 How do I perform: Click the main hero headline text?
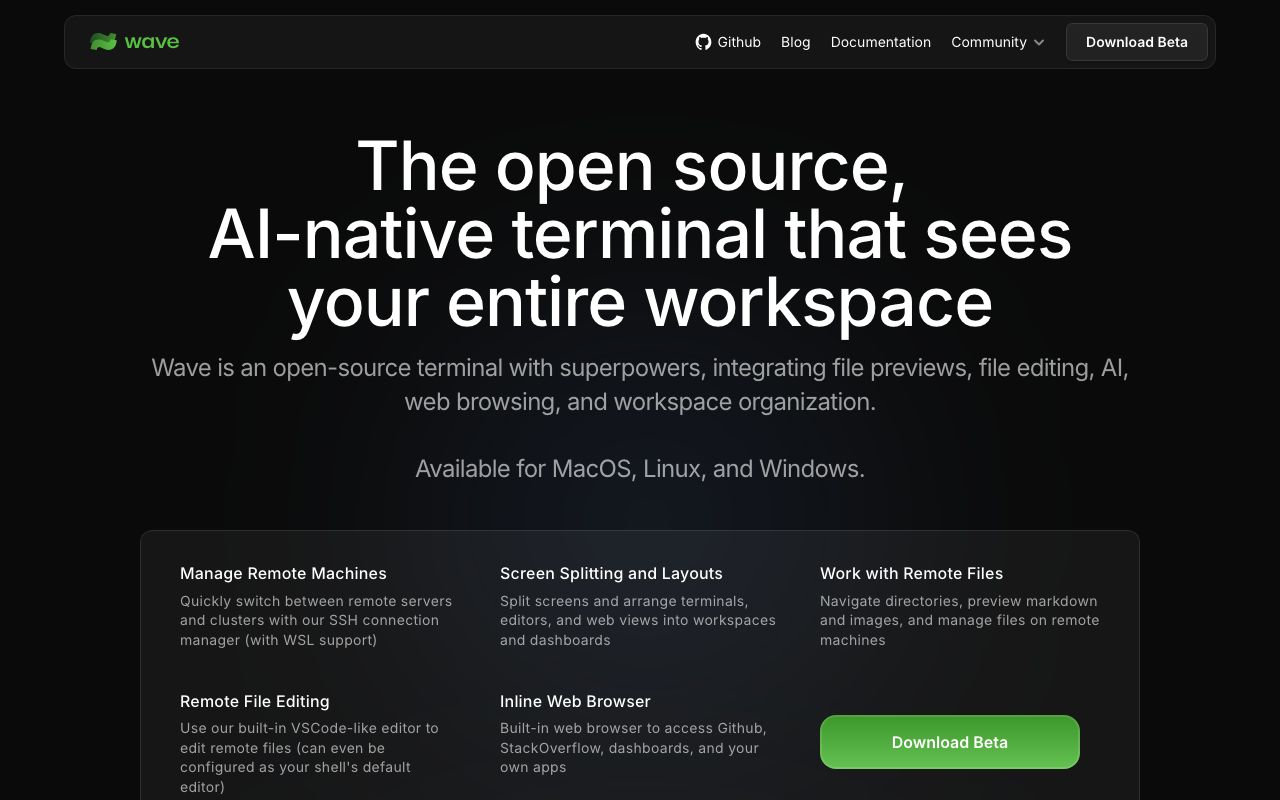tap(640, 233)
